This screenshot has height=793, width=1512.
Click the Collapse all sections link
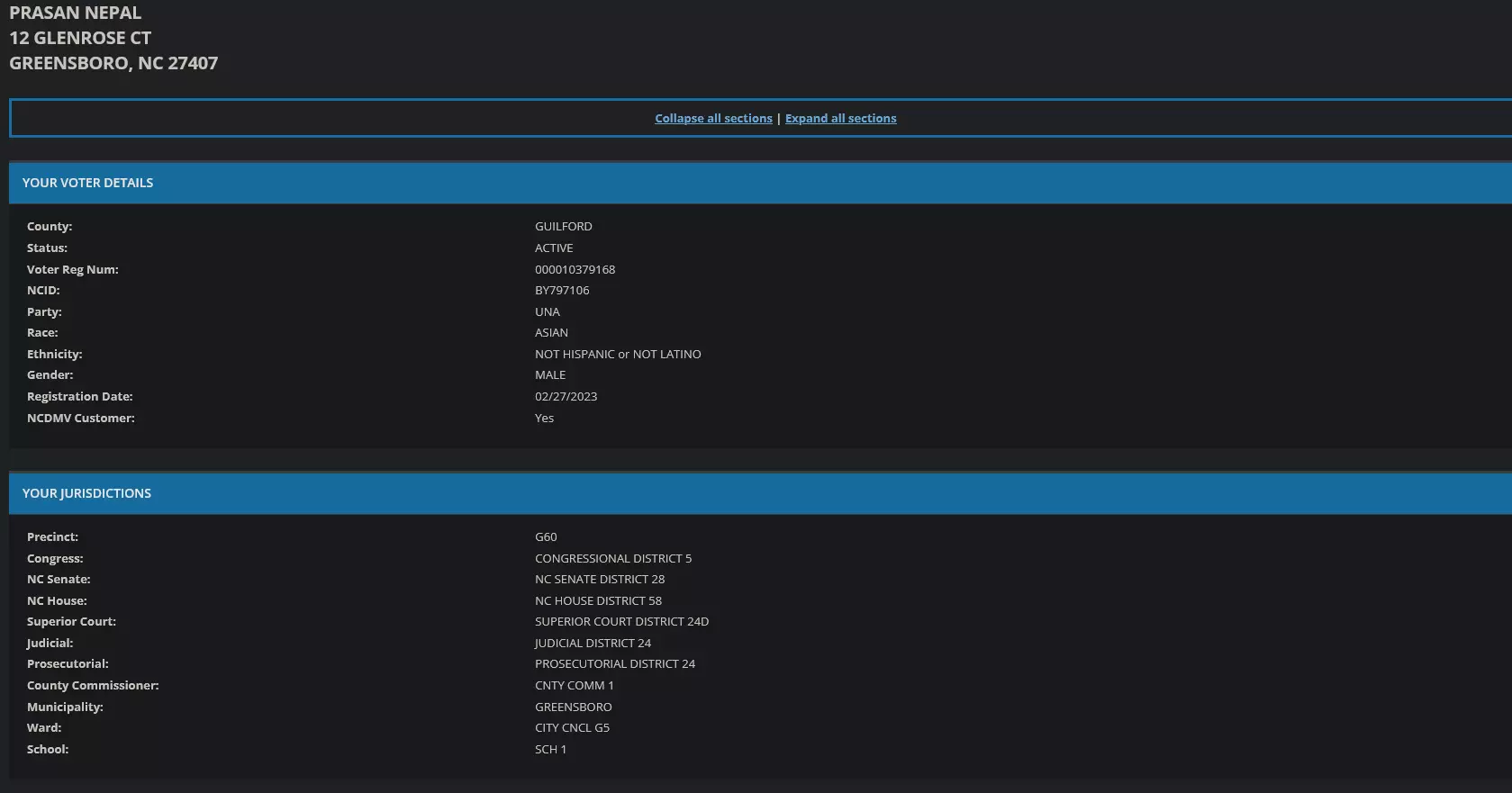[713, 118]
